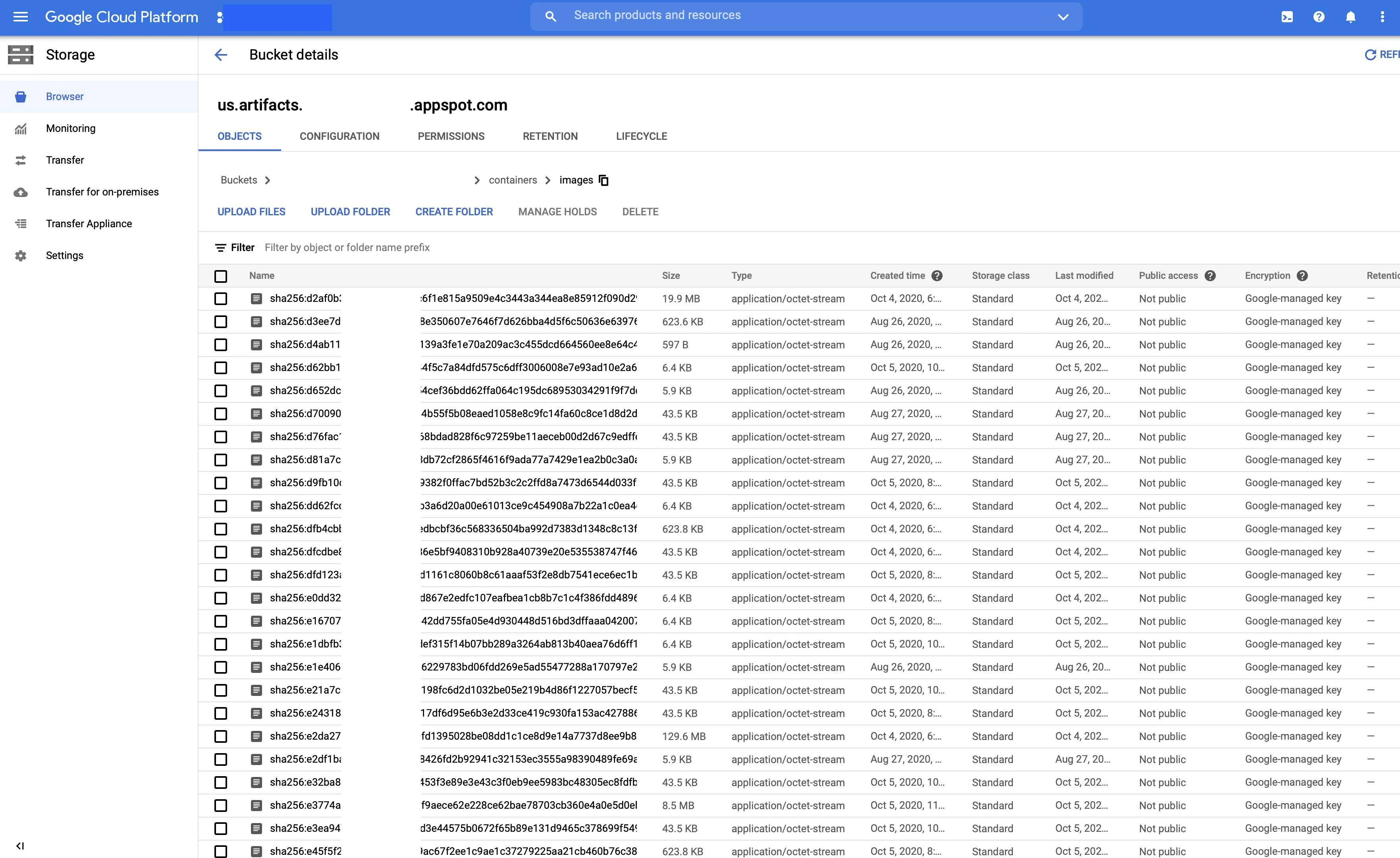The image size is (1400, 858).
Task: Select checkbox for the 129.6 MB object
Action: coord(220,736)
